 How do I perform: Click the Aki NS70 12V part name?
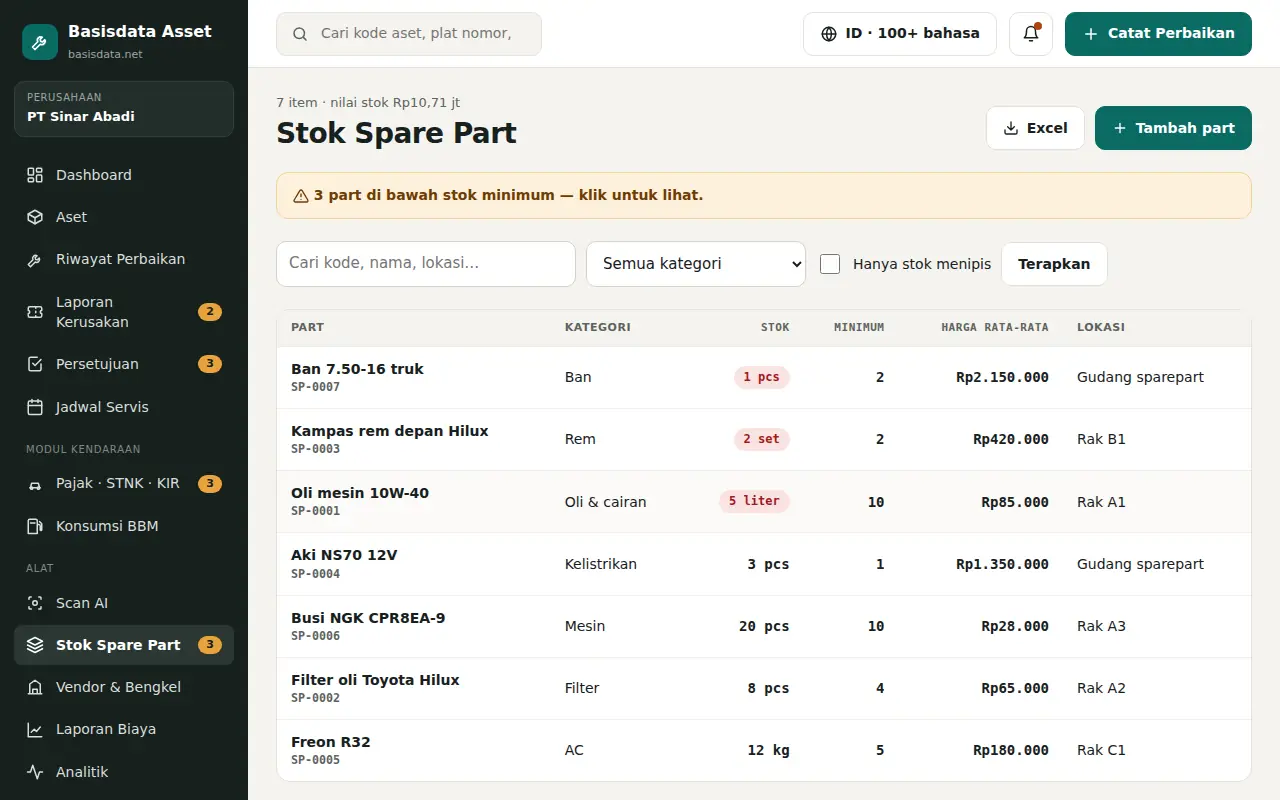click(344, 555)
